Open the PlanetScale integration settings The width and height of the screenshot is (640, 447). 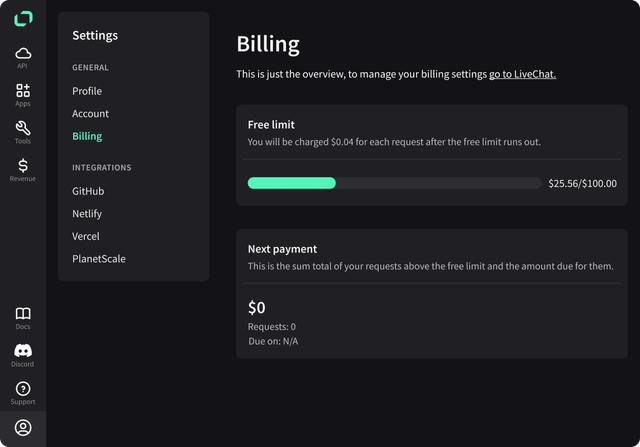coord(99,258)
